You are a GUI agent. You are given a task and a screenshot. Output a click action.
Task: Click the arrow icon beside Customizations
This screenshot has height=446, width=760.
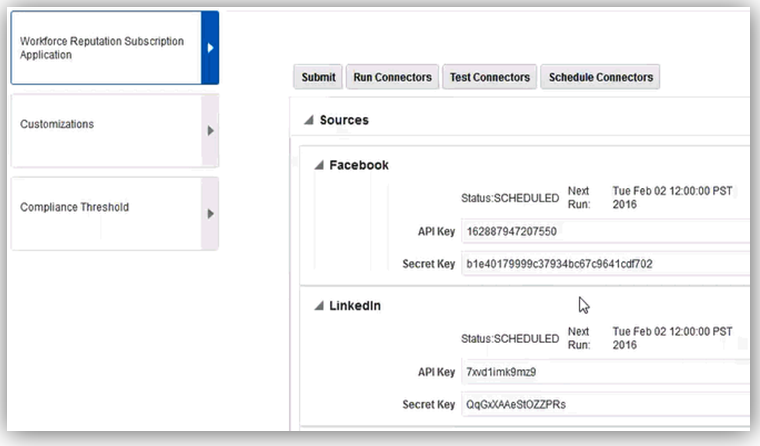click(210, 130)
